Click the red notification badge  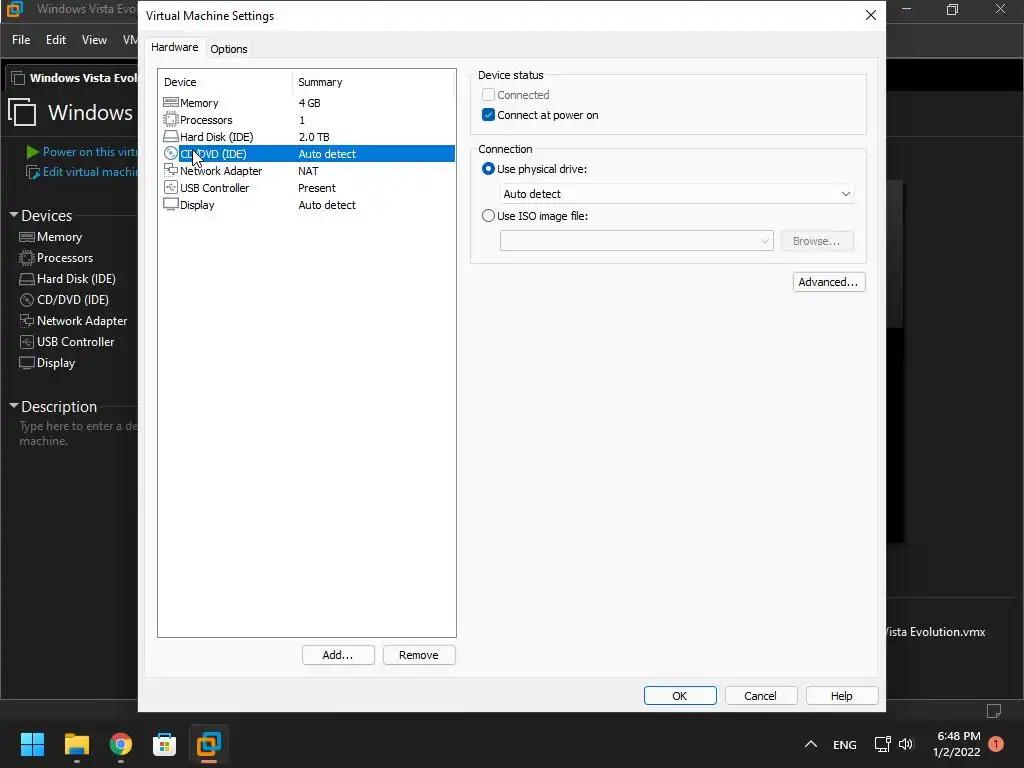tap(997, 744)
